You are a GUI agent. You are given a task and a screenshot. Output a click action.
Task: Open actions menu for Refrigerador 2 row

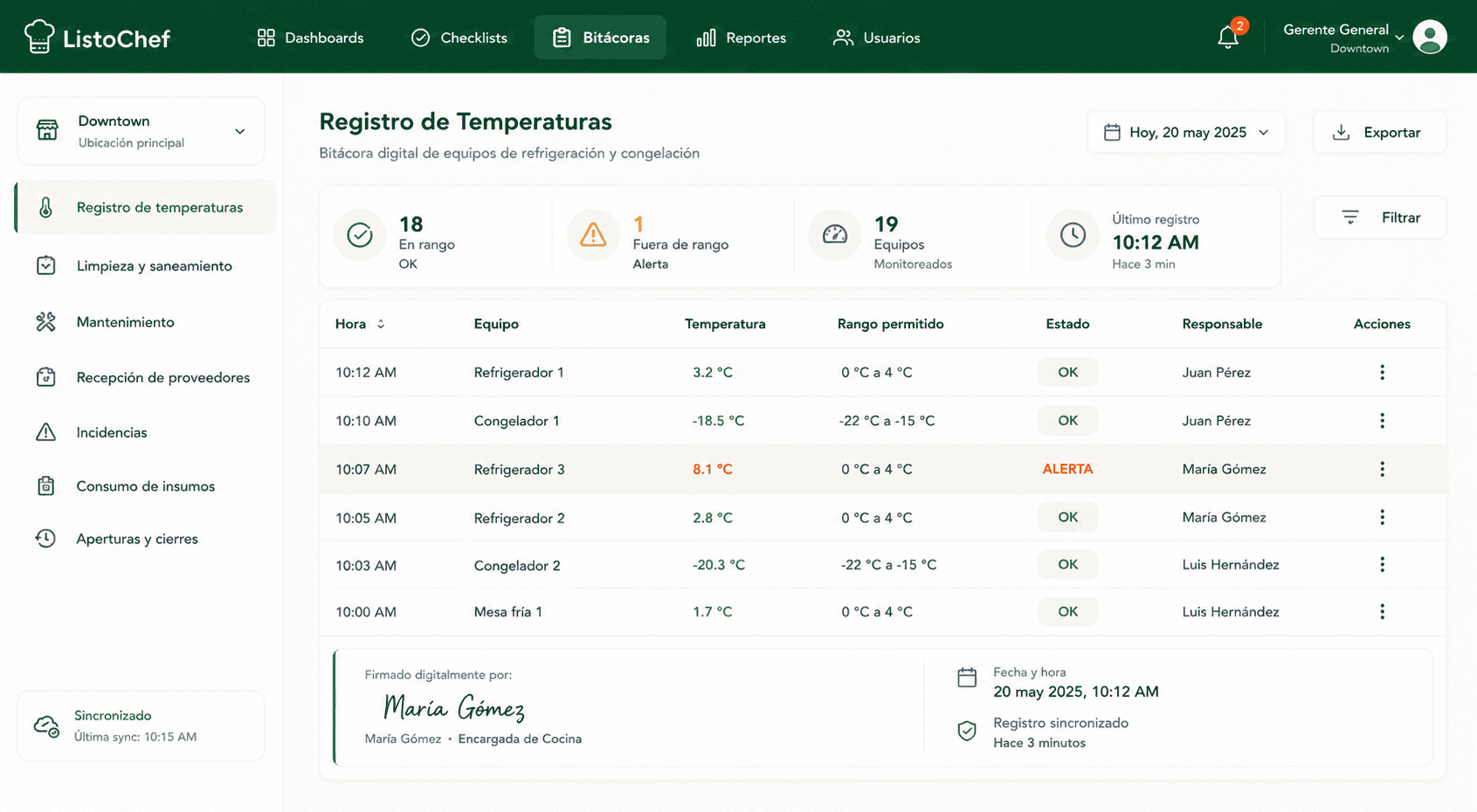click(x=1382, y=518)
